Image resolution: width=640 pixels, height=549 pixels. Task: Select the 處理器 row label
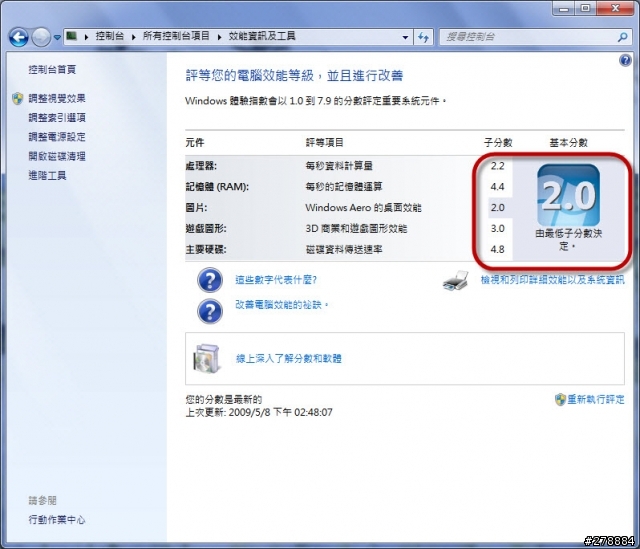(x=201, y=166)
